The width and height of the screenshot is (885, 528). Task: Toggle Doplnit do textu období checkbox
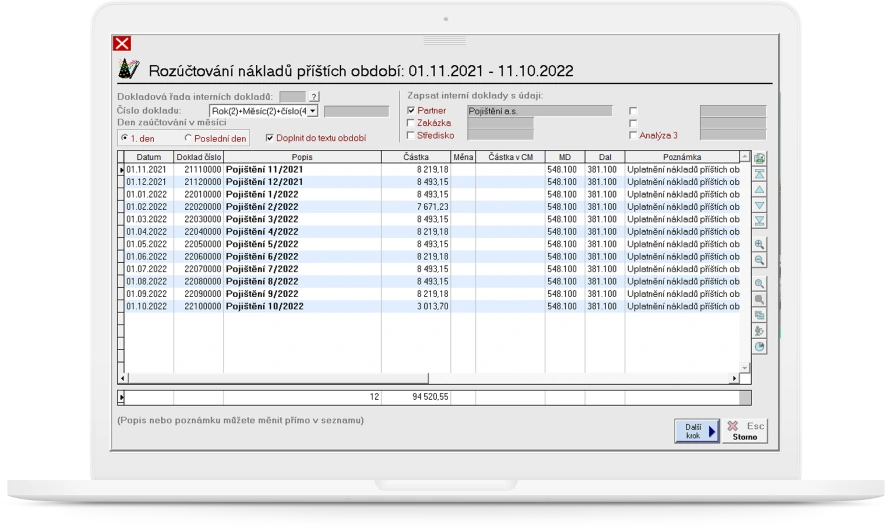(x=269, y=138)
